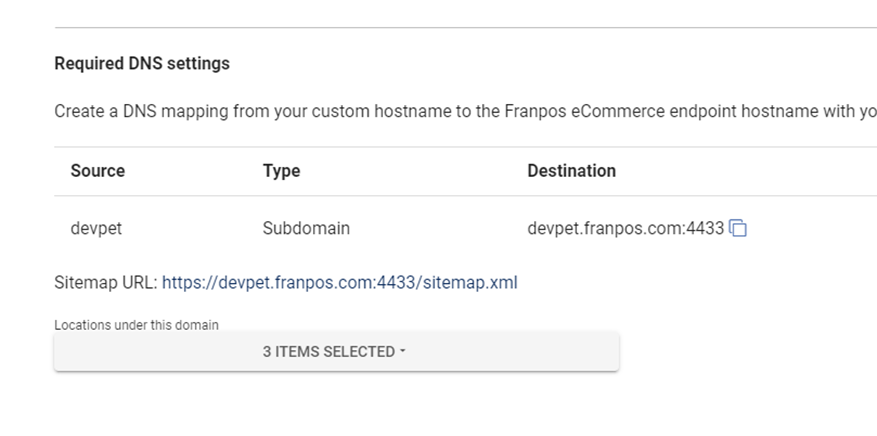Copy the devpet.franpos.com:4433 destination with the copy icon
The height and width of the screenshot is (436, 877).
(x=738, y=228)
